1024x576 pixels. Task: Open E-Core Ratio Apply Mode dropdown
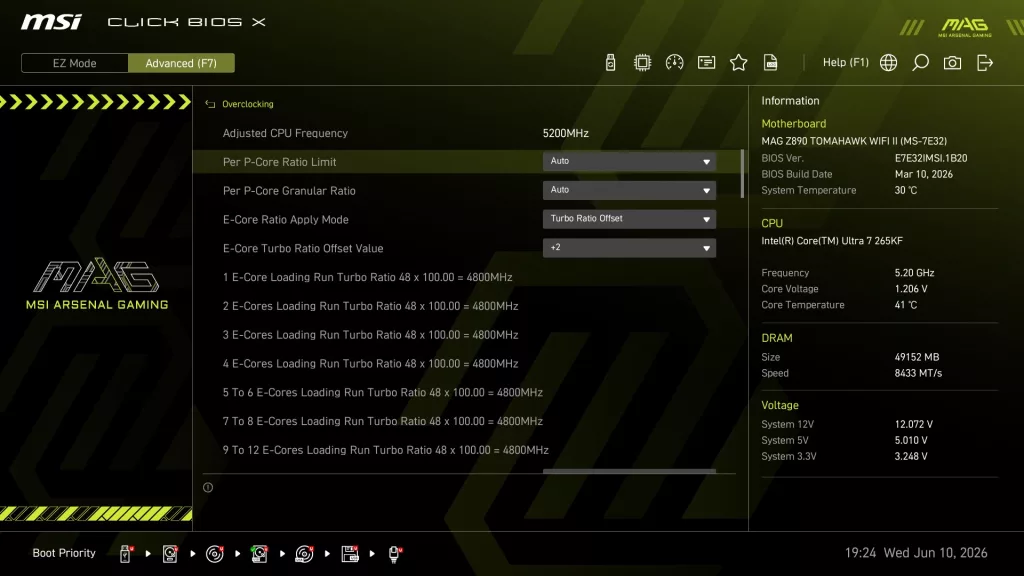coord(629,219)
